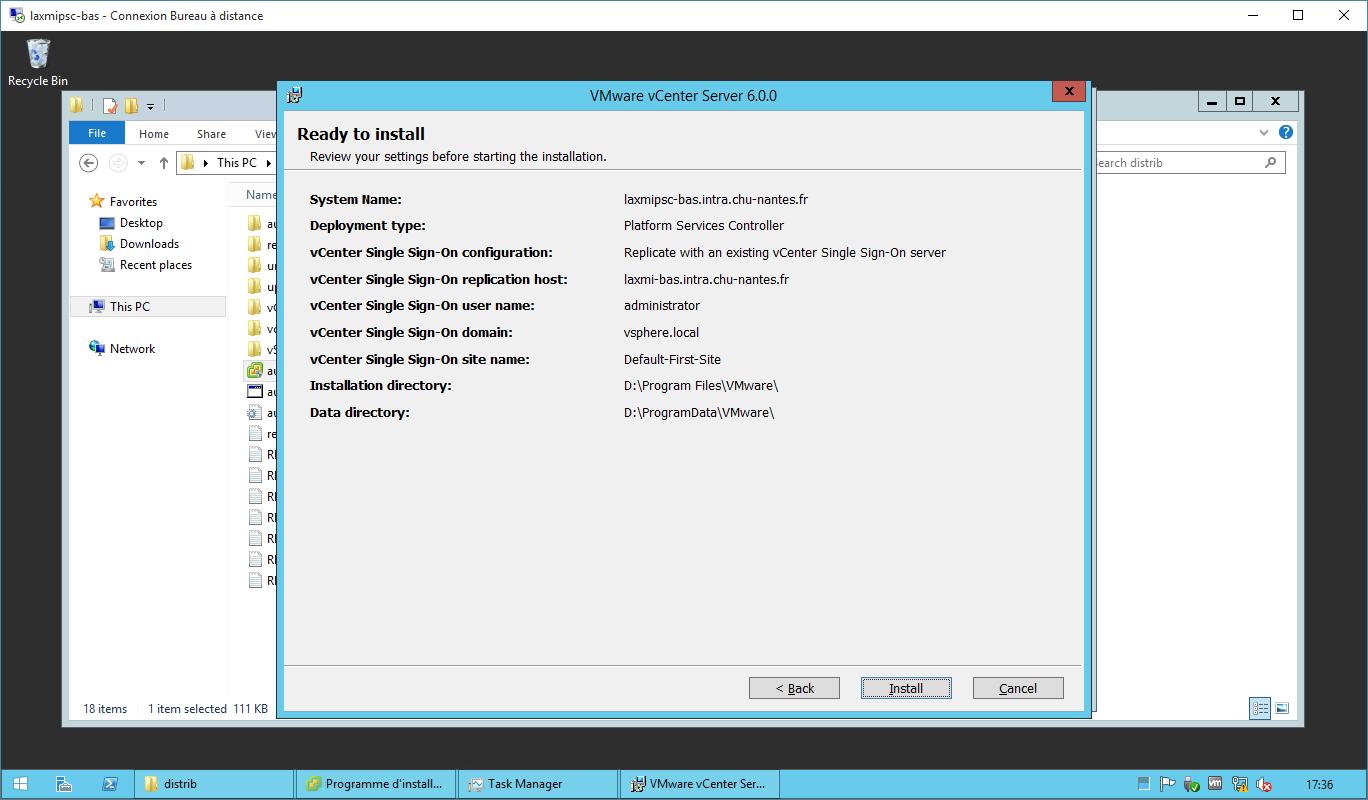Viewport: 1368px width, 800px height.
Task: Open Customize Quick Access Toolbar dropdown
Action: pyautogui.click(x=150, y=106)
